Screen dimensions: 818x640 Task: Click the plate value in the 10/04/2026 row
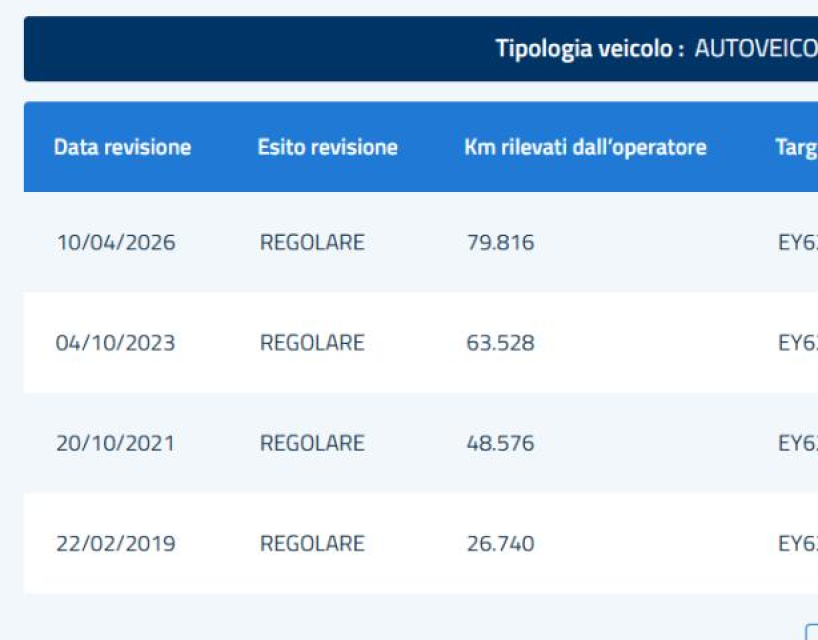tap(798, 242)
